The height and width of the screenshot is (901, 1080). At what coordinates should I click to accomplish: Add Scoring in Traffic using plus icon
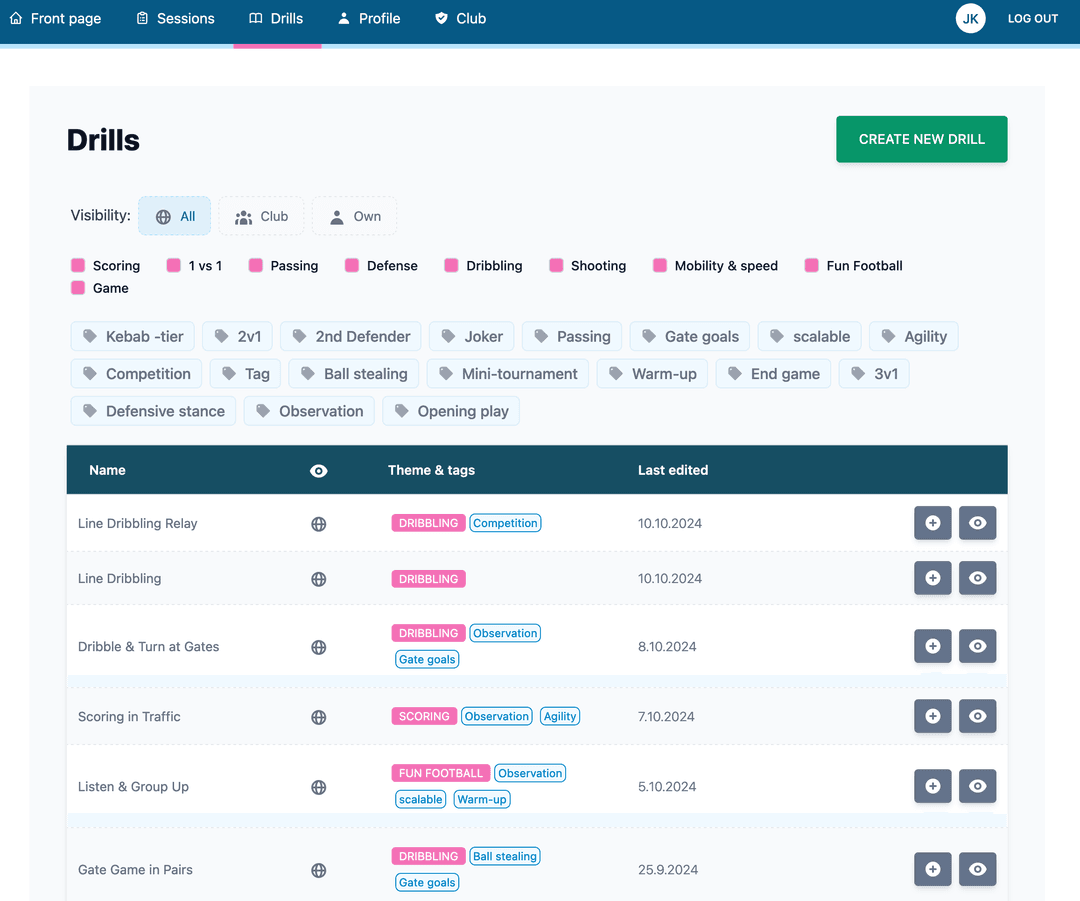pos(933,716)
